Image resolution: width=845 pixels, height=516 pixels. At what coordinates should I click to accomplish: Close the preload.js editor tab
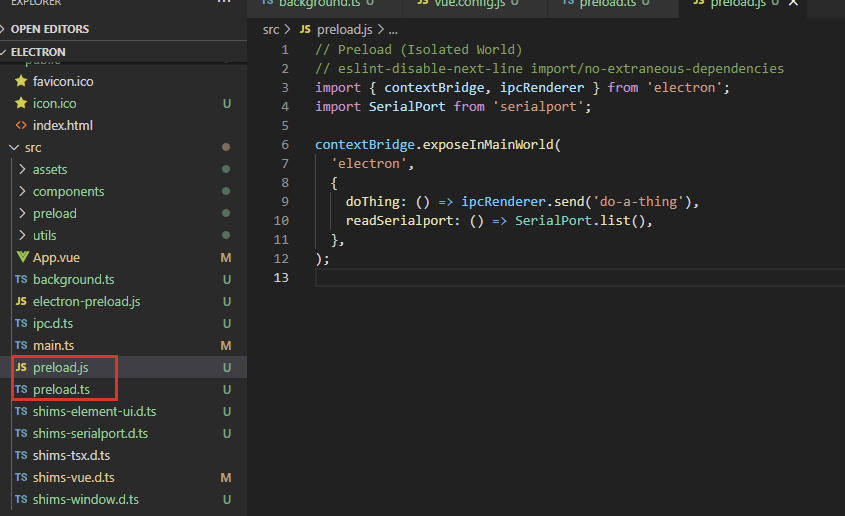[x=793, y=3]
